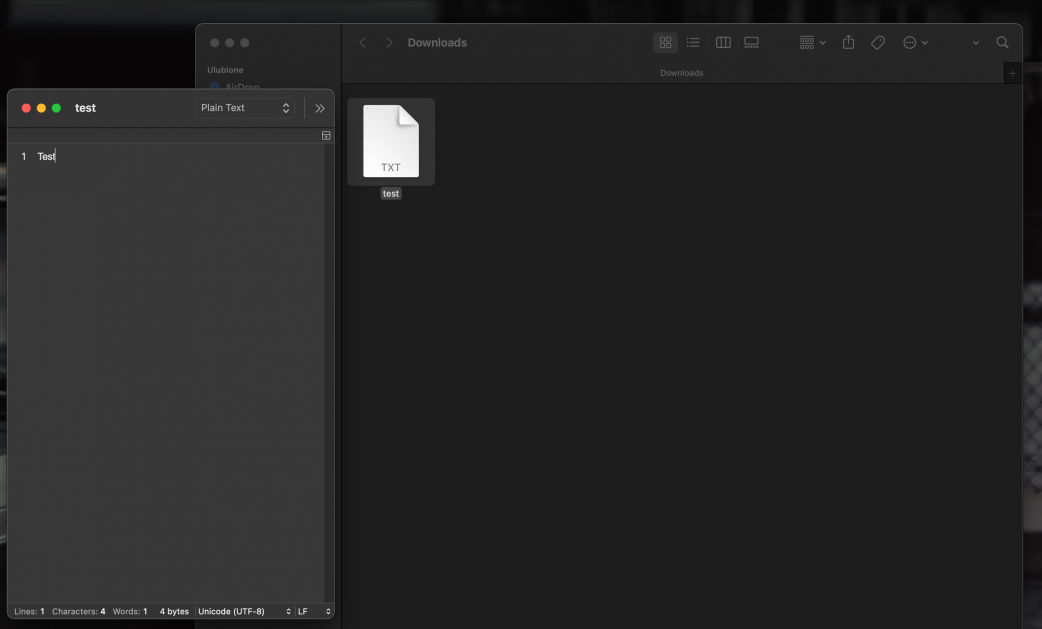Screen dimensions: 1042x629
Task: Switch Finder to icon grid view
Action: point(665,43)
